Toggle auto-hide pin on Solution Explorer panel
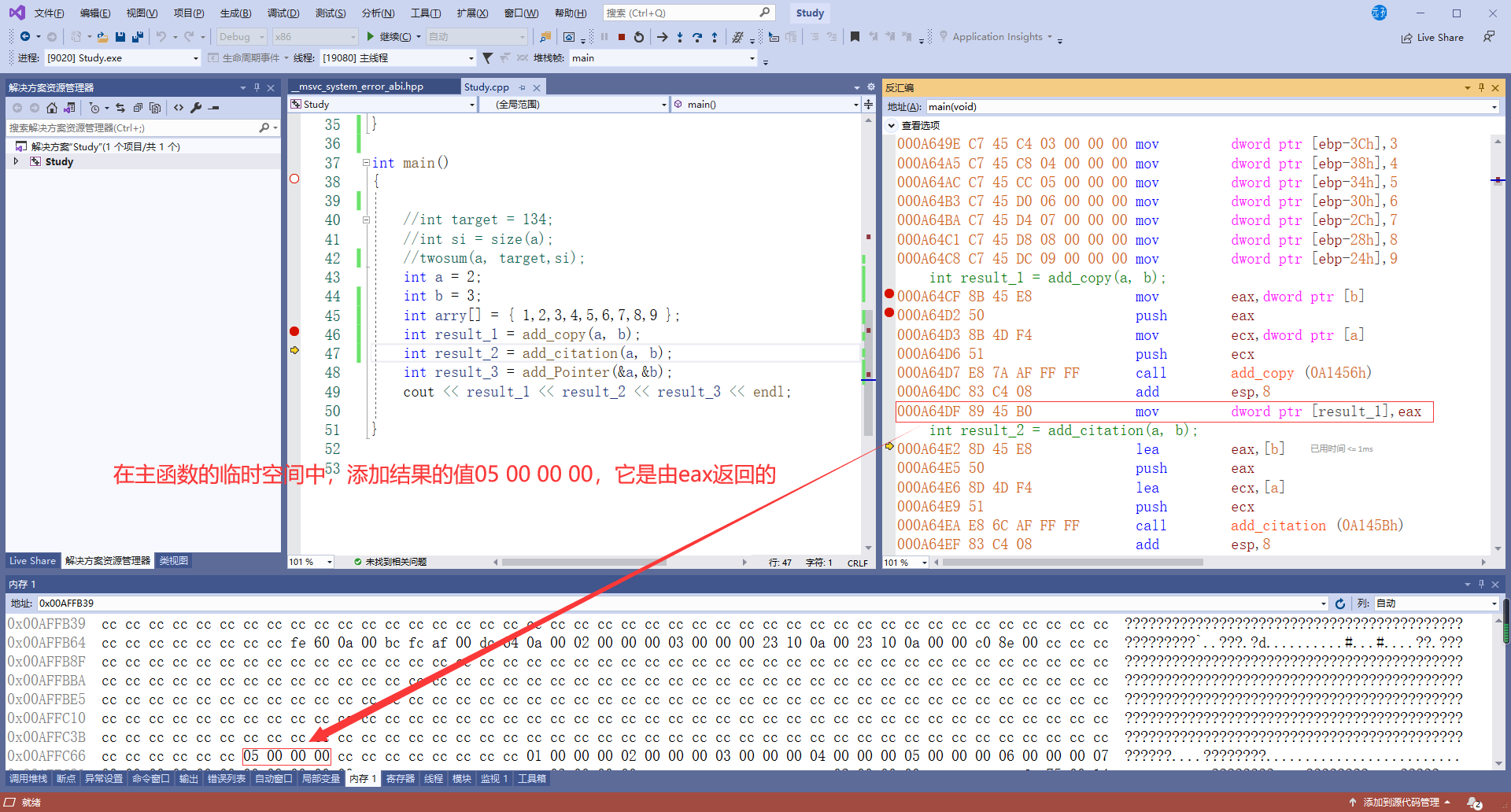The height and width of the screenshot is (812, 1511). pyautogui.click(x=257, y=87)
